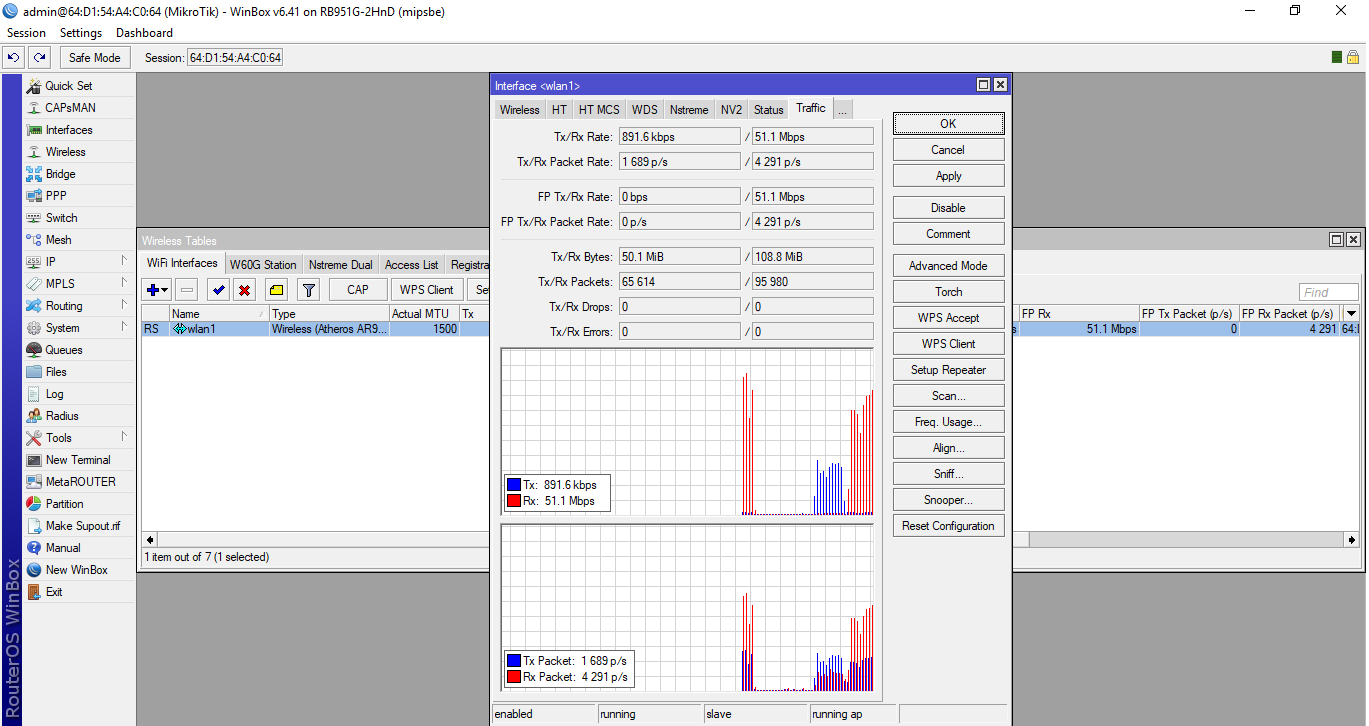Click the Find search field
Viewport: 1369px width, 726px height.
point(1328,292)
